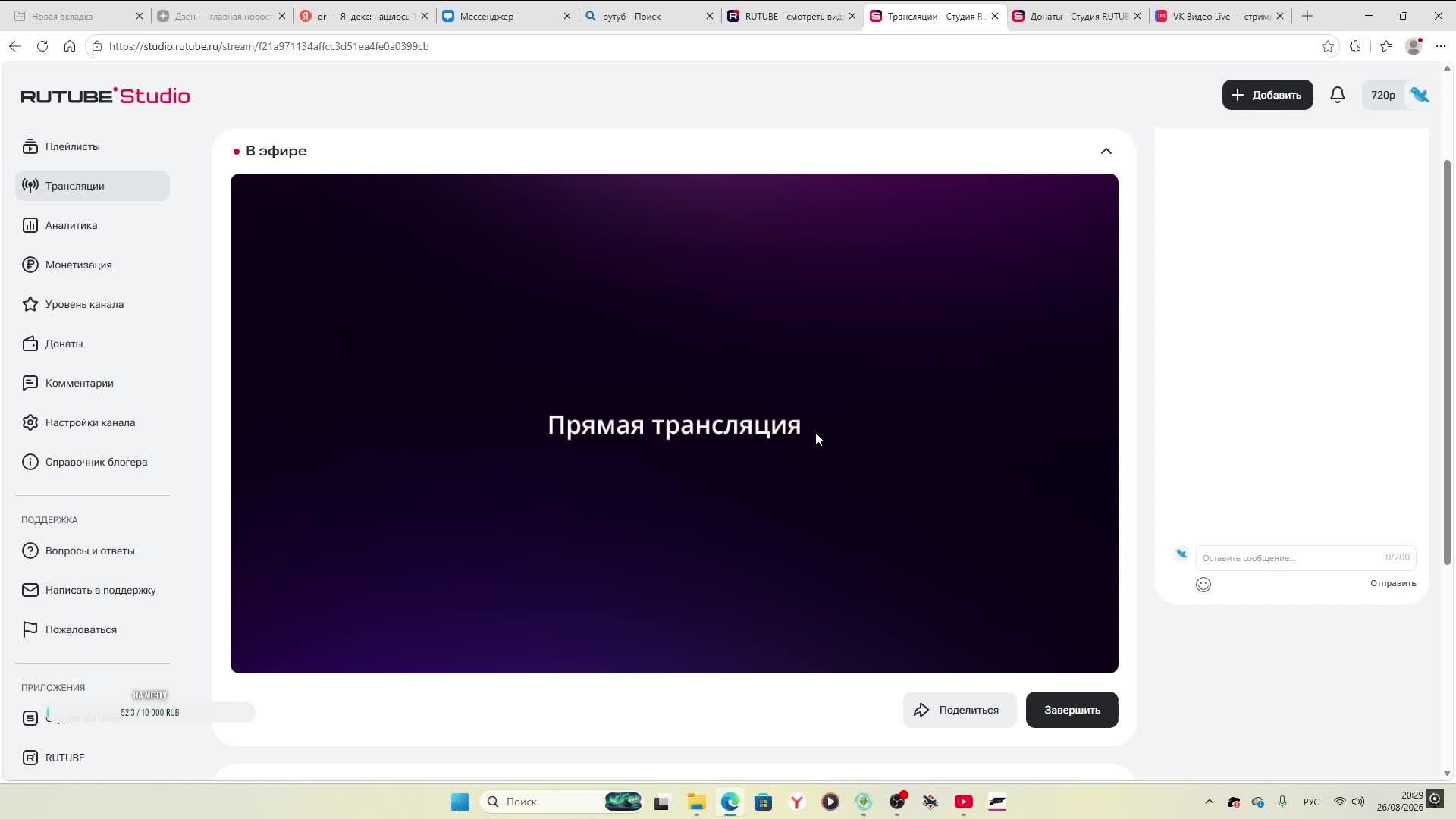Screen dimensions: 1456x819
Task: Open the browser favorites list icon
Action: coord(1386,46)
